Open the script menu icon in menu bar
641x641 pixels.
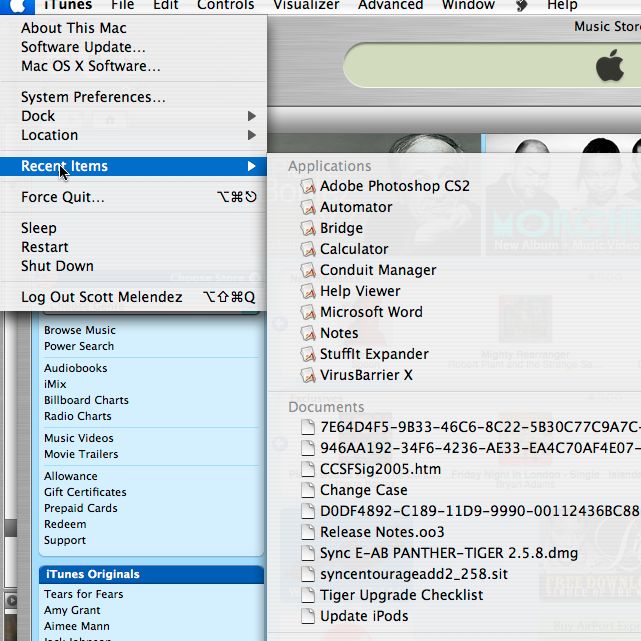click(x=521, y=5)
